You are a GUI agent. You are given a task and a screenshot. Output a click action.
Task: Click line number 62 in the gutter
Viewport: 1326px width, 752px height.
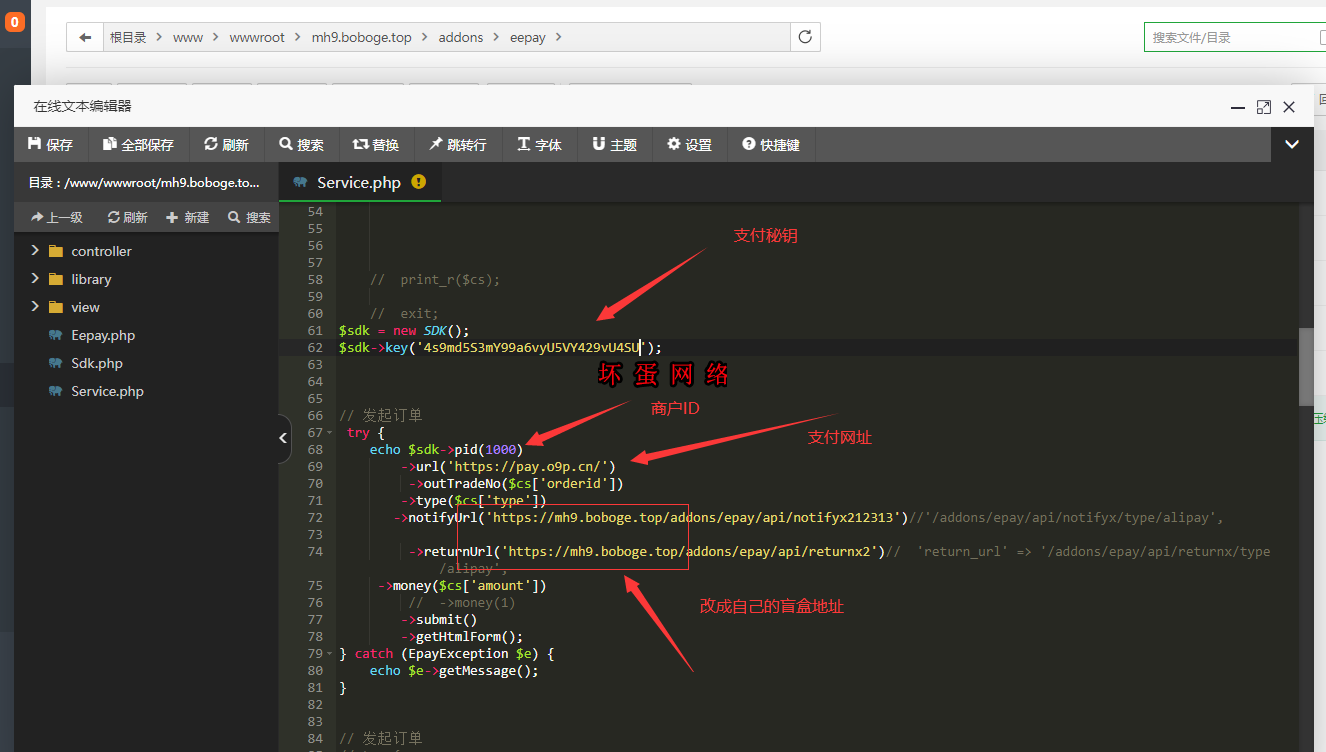point(315,347)
